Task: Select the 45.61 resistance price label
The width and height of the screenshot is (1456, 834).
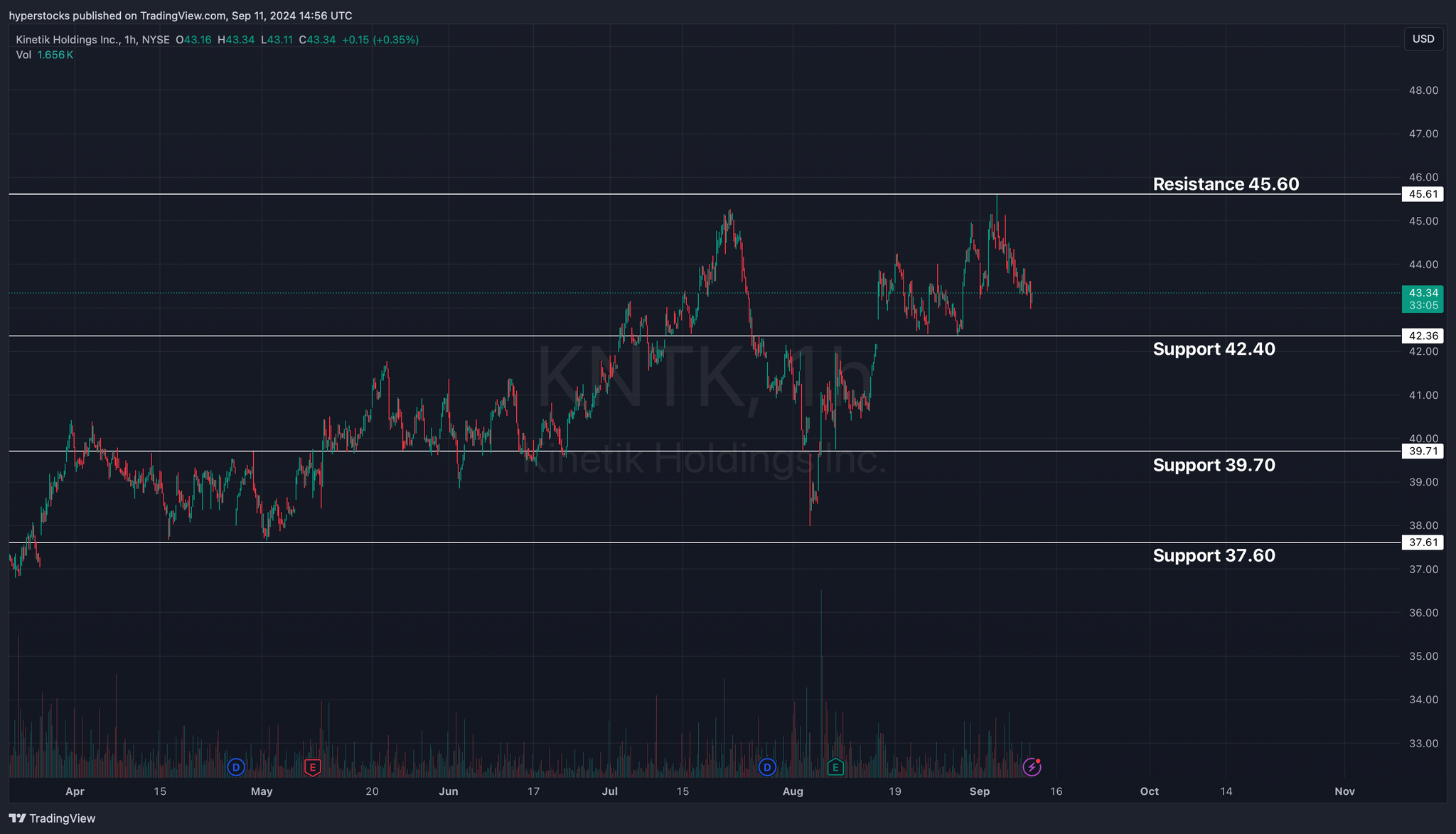Action: pyautogui.click(x=1423, y=194)
